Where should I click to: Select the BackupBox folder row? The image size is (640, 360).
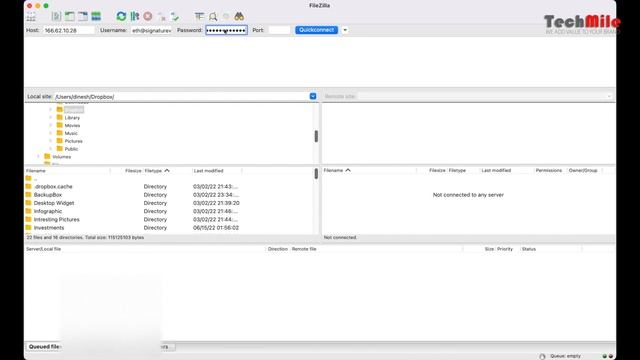(x=169, y=195)
